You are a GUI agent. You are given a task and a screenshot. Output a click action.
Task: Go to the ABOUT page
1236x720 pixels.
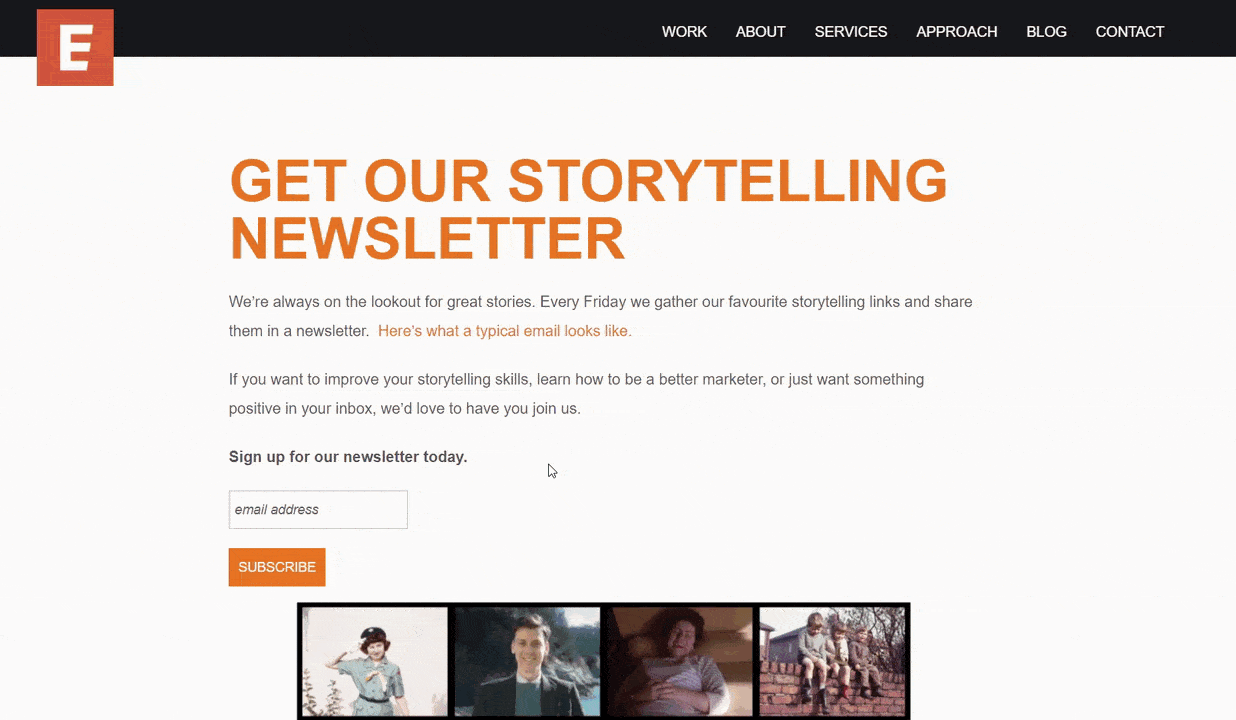[x=760, y=32]
